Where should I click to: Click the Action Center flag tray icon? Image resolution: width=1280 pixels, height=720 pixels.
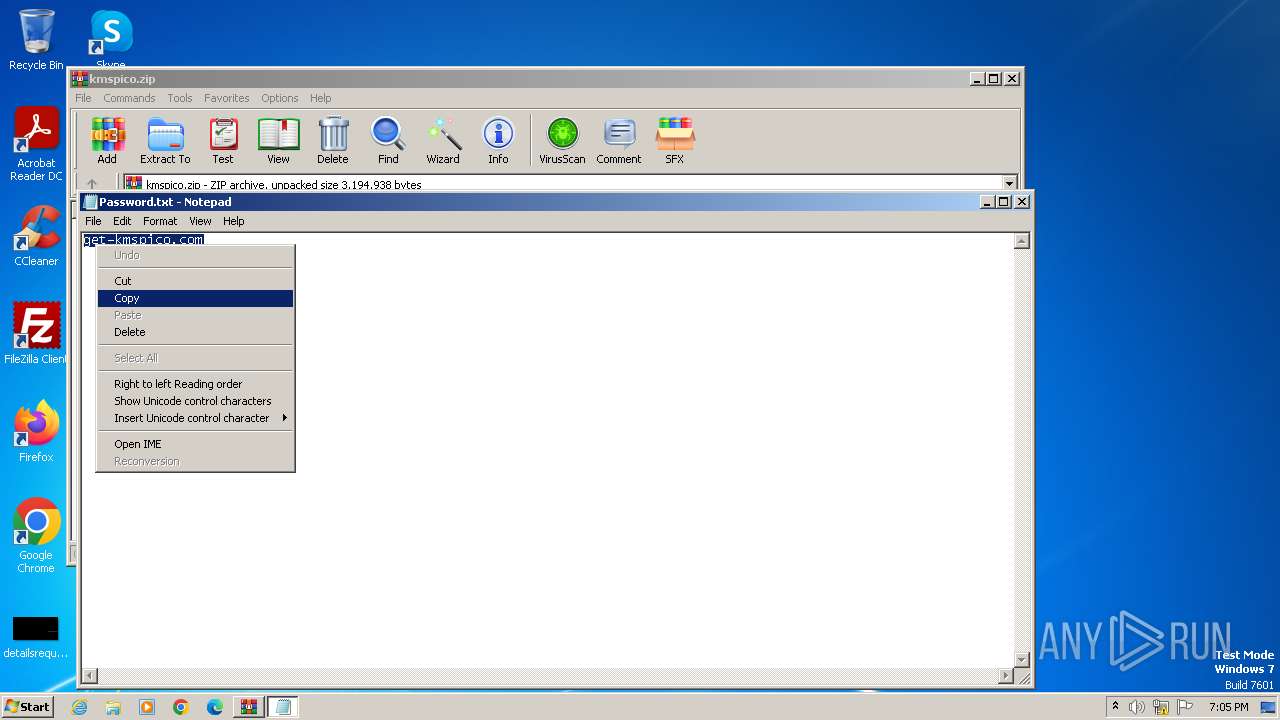(1187, 707)
